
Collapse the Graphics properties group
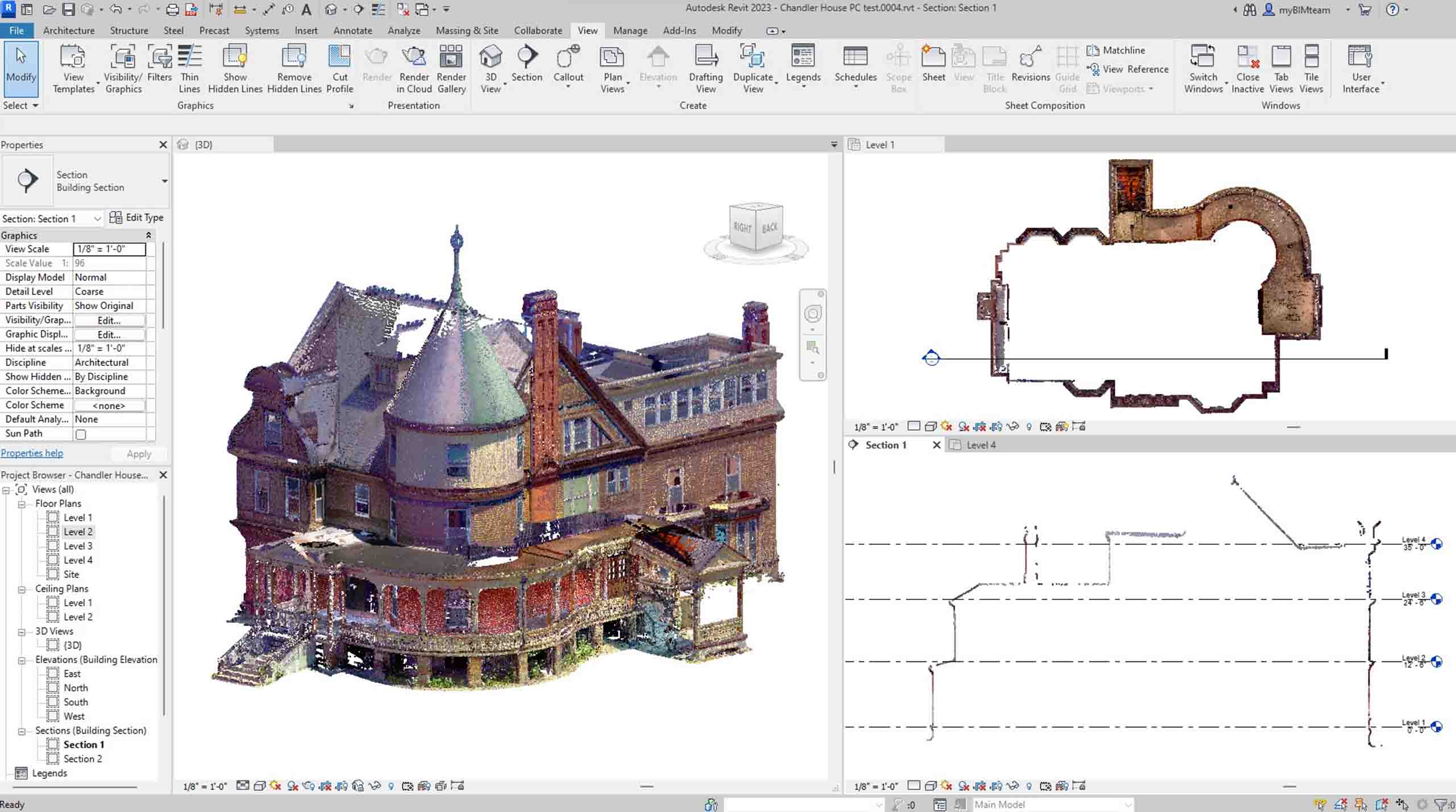tap(148, 235)
